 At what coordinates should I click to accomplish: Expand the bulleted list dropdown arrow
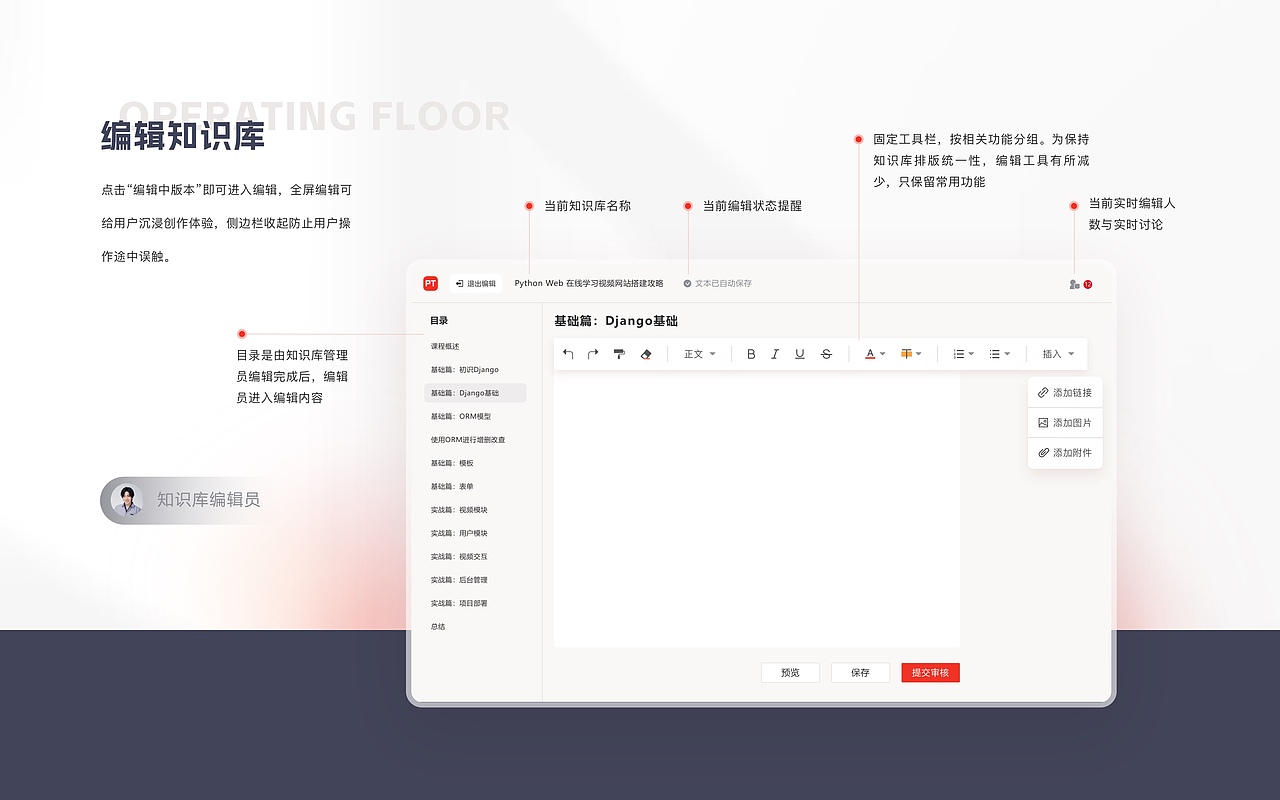1007,354
